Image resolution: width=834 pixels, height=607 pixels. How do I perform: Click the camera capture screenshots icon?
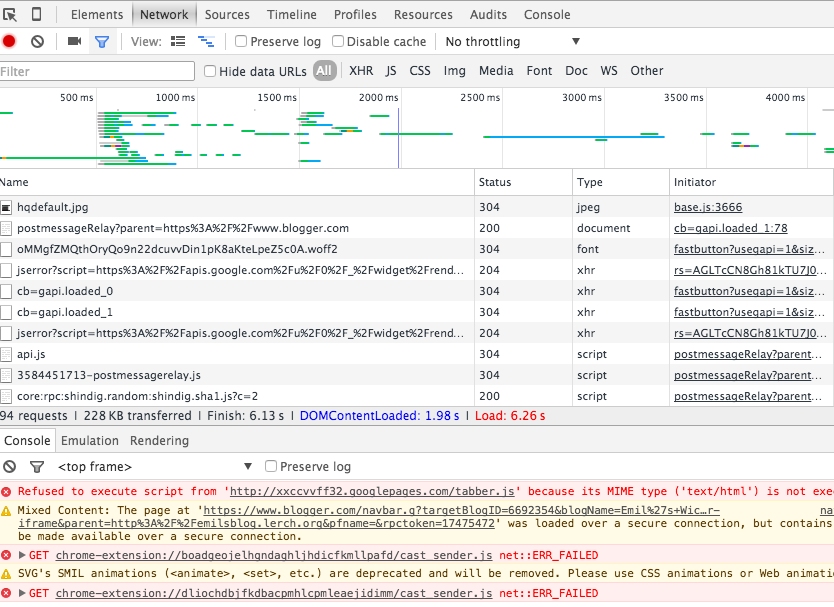pyautogui.click(x=74, y=41)
